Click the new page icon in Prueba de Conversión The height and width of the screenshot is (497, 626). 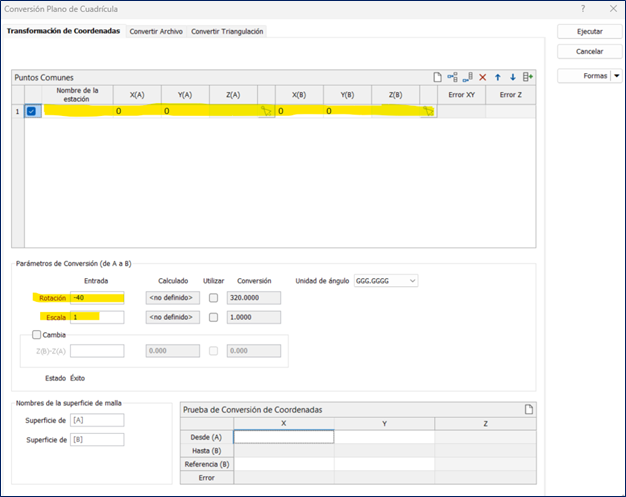coord(528,409)
